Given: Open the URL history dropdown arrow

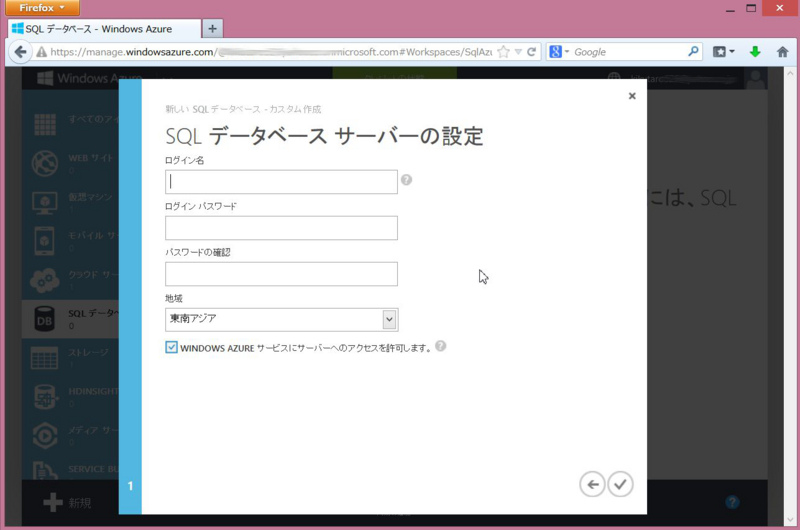Looking at the screenshot, I should [518, 52].
